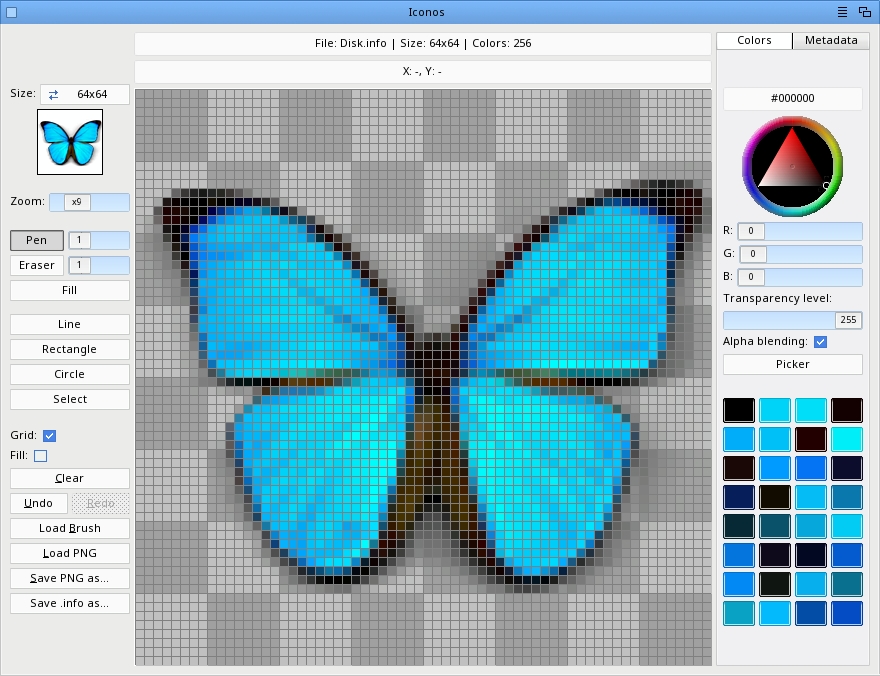The height and width of the screenshot is (676, 880).
Task: Open the title bar menu icon
Action: point(842,12)
